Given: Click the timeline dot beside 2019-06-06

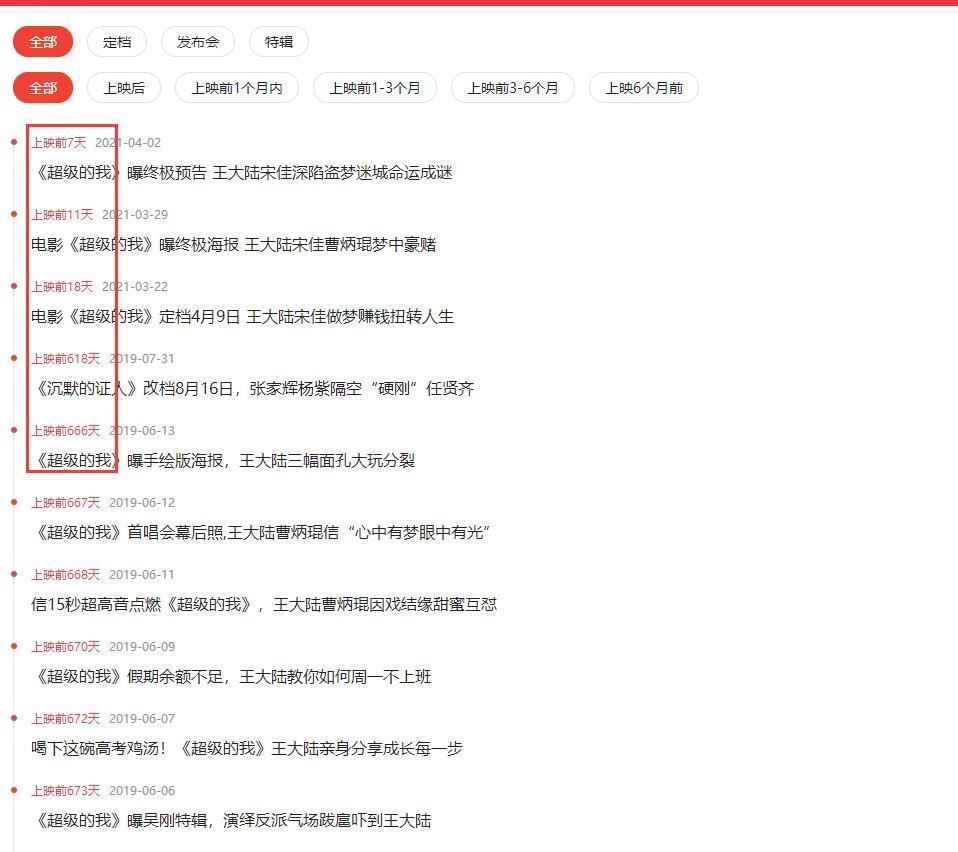Looking at the screenshot, I should point(12,790).
